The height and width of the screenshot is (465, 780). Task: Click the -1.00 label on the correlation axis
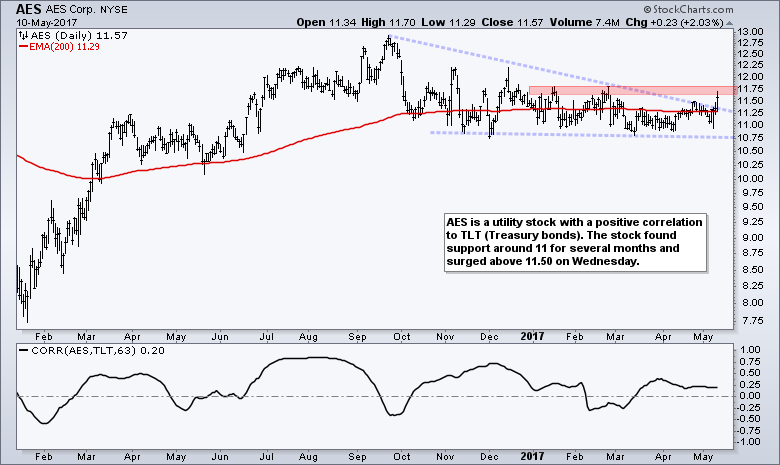tap(750, 442)
